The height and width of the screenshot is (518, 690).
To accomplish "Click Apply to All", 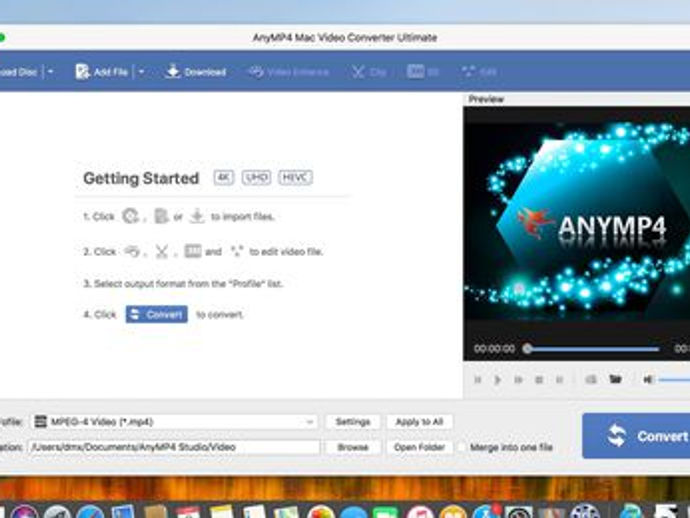I will point(419,422).
